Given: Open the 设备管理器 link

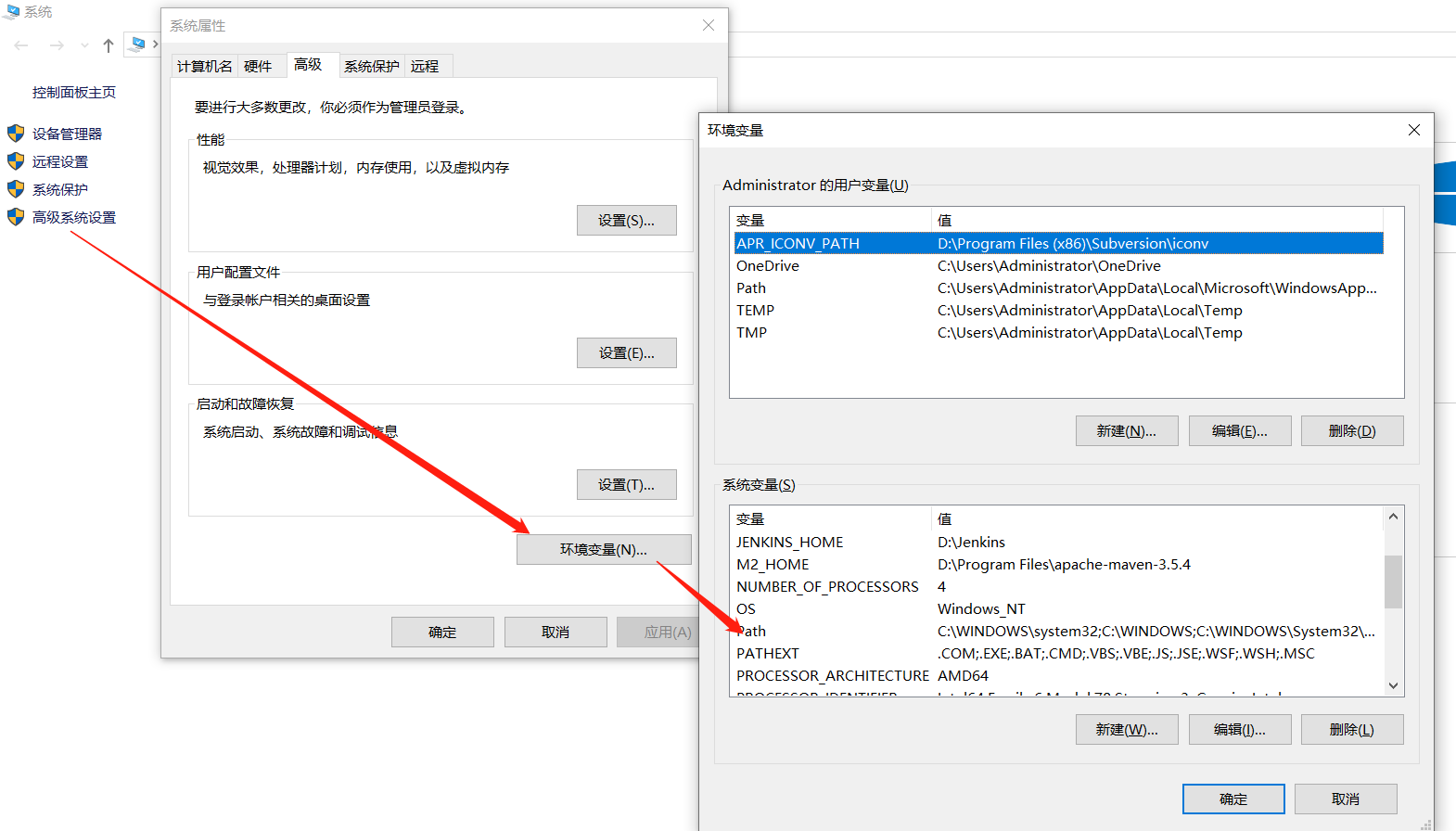Looking at the screenshot, I should tap(67, 134).
